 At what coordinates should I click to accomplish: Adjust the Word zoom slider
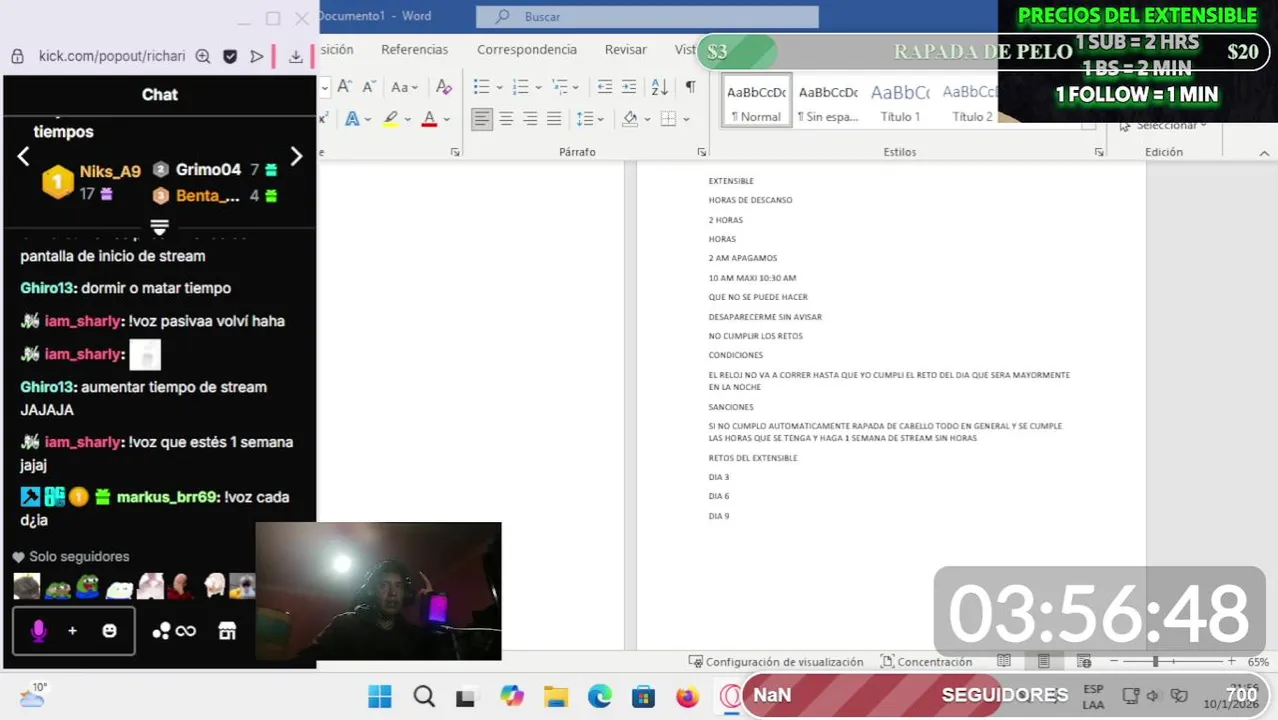click(1175, 662)
